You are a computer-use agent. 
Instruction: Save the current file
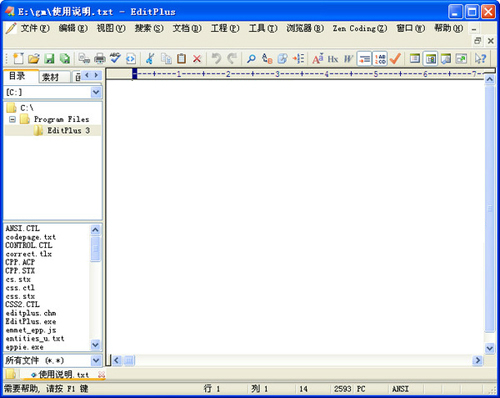(x=49, y=59)
